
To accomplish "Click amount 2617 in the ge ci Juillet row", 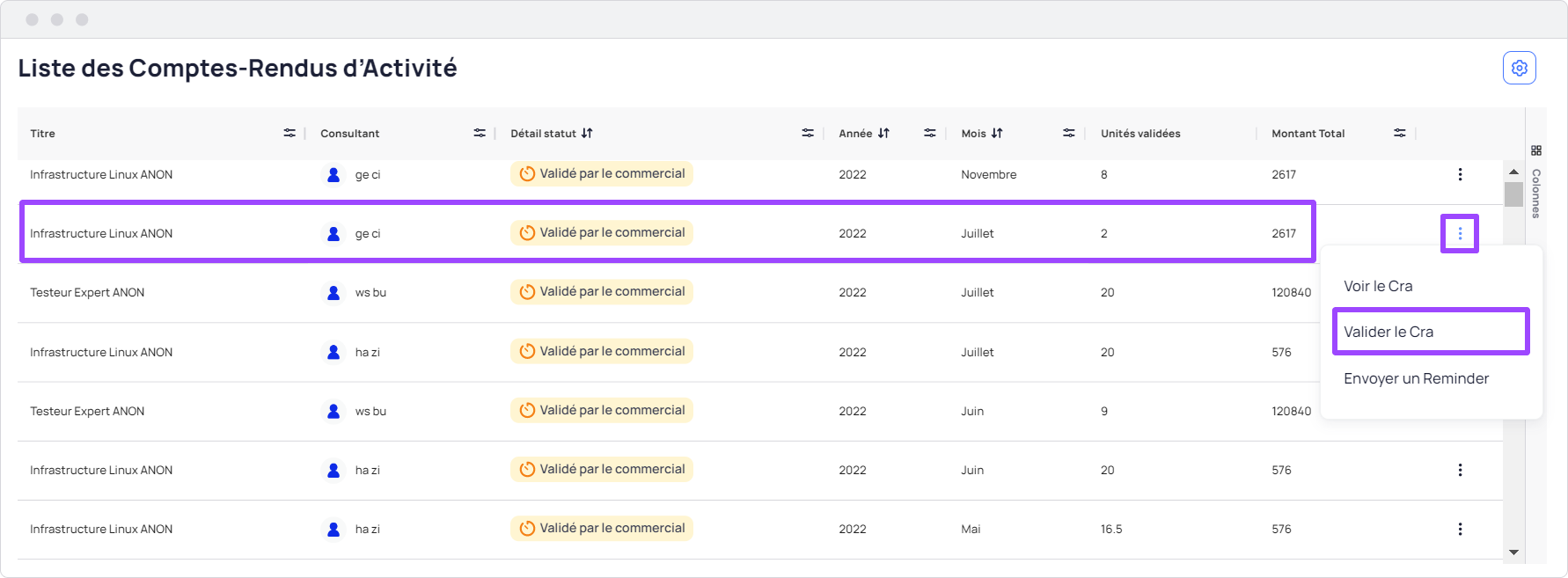I will pos(1284,233).
